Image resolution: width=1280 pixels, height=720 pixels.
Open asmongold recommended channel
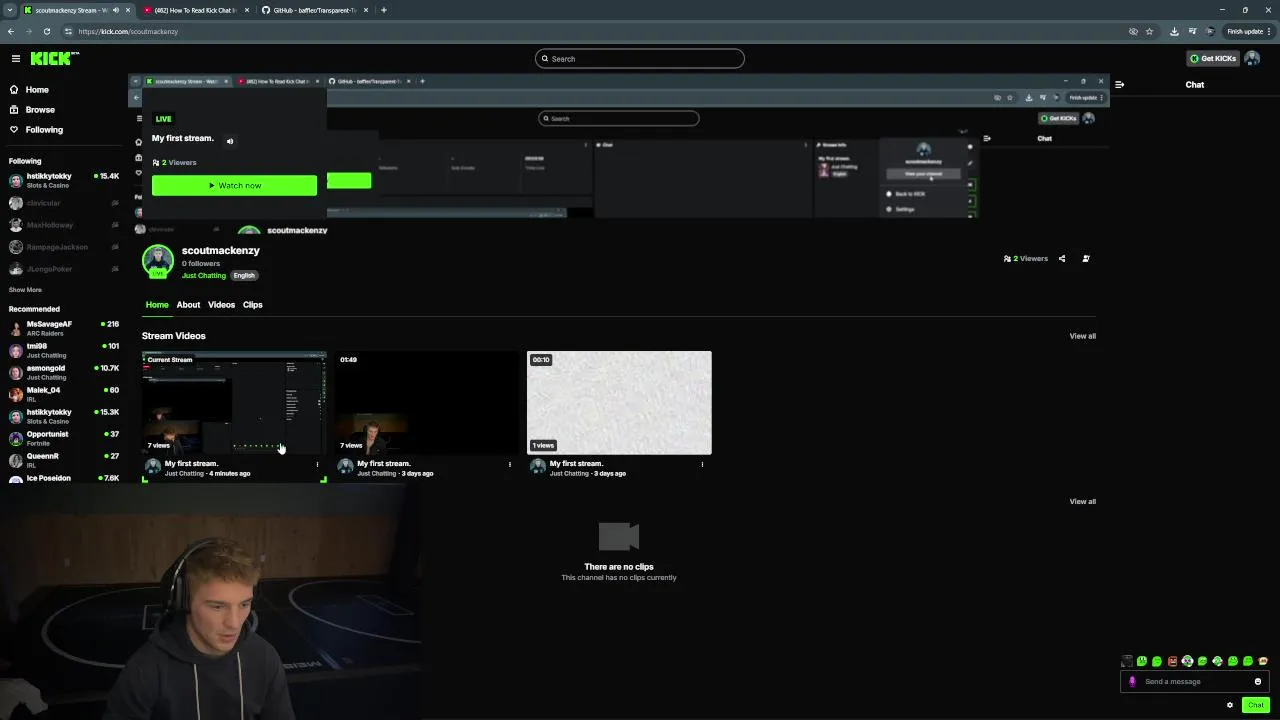coord(63,371)
